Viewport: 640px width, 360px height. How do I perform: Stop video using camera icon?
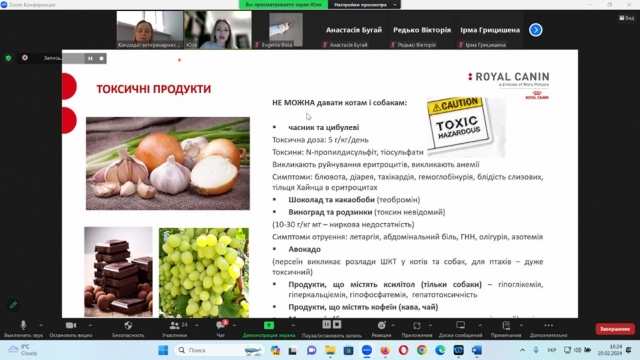[71, 325]
